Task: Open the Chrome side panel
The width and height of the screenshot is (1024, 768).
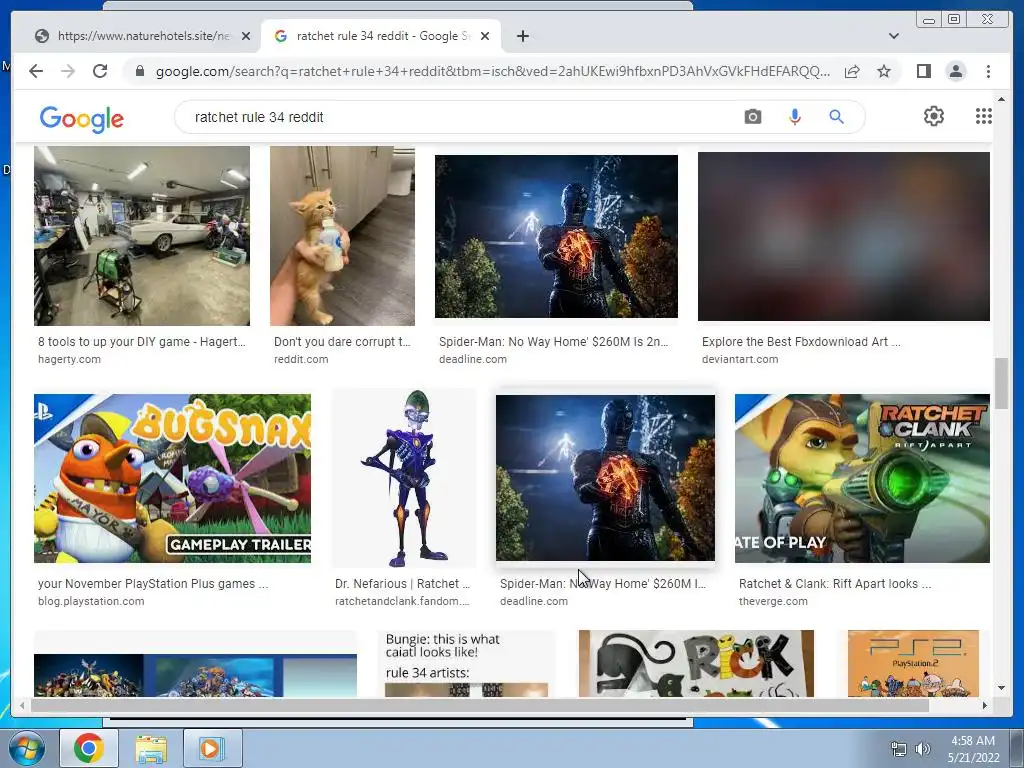Action: [923, 71]
